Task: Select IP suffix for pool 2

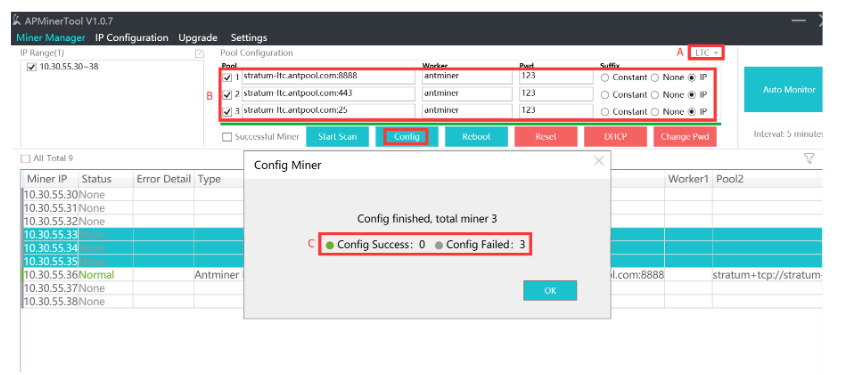Action: click(x=692, y=95)
